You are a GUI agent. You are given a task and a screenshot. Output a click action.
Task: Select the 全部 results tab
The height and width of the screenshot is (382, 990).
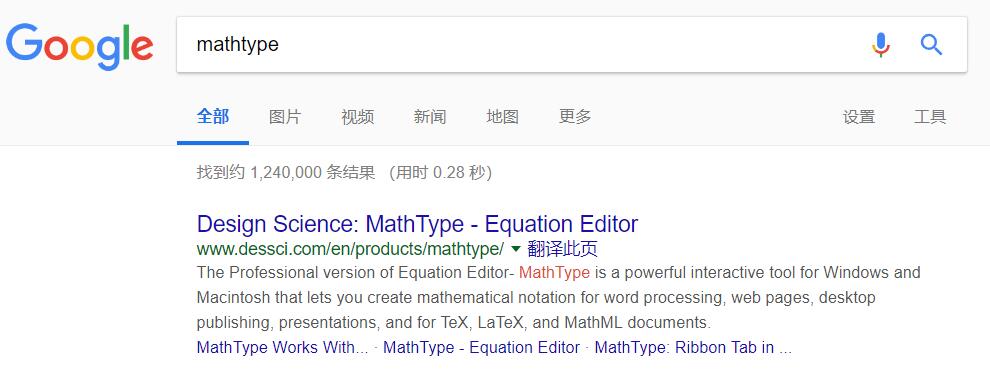tap(213, 117)
